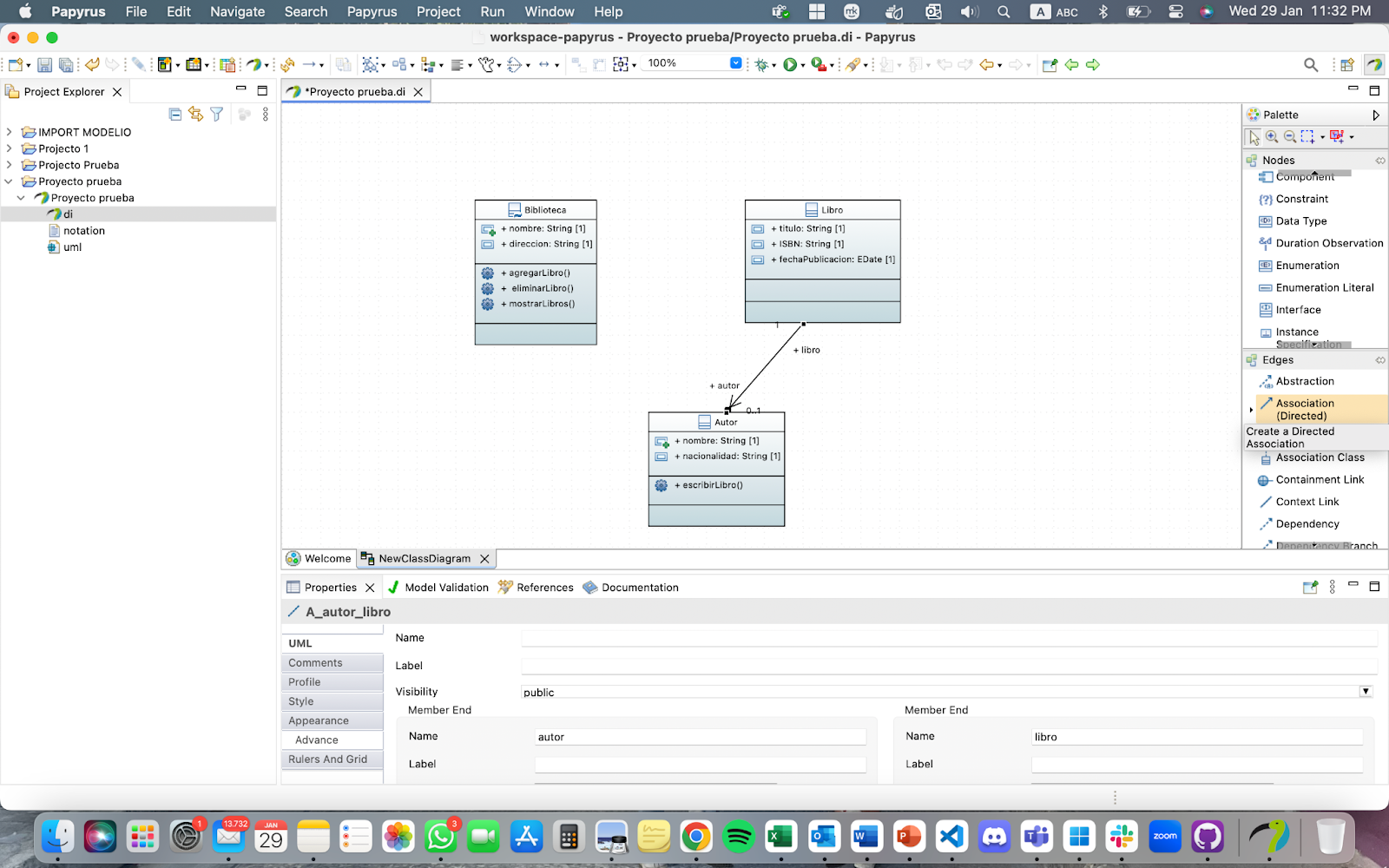Open the Navigate menu
1389x868 pixels.
(237, 12)
